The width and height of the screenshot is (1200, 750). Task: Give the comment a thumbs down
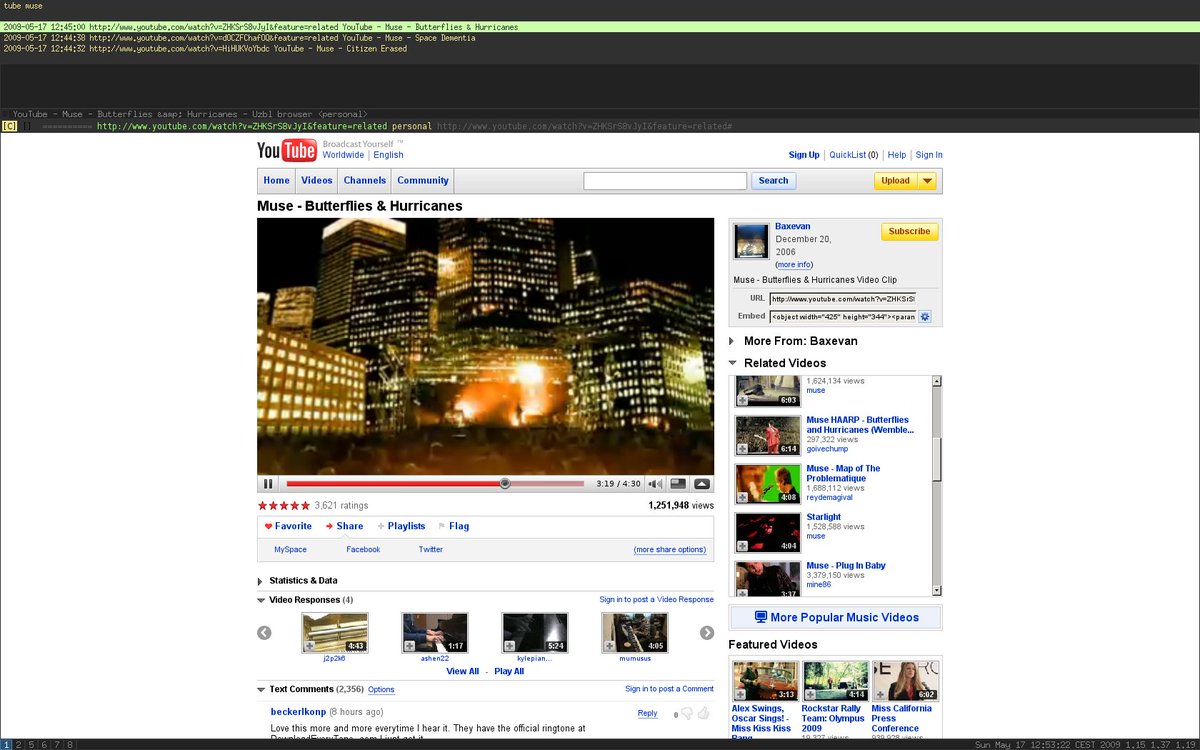point(687,713)
